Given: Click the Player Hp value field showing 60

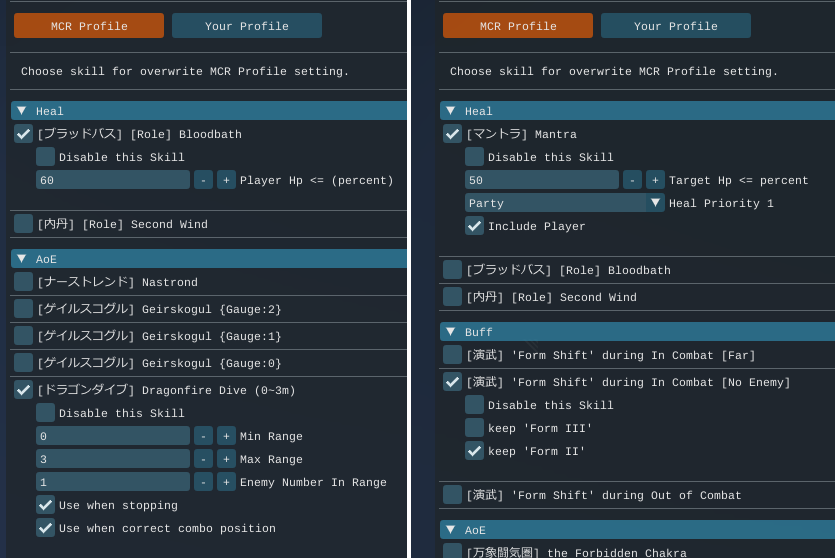Looking at the screenshot, I should 112,180.
